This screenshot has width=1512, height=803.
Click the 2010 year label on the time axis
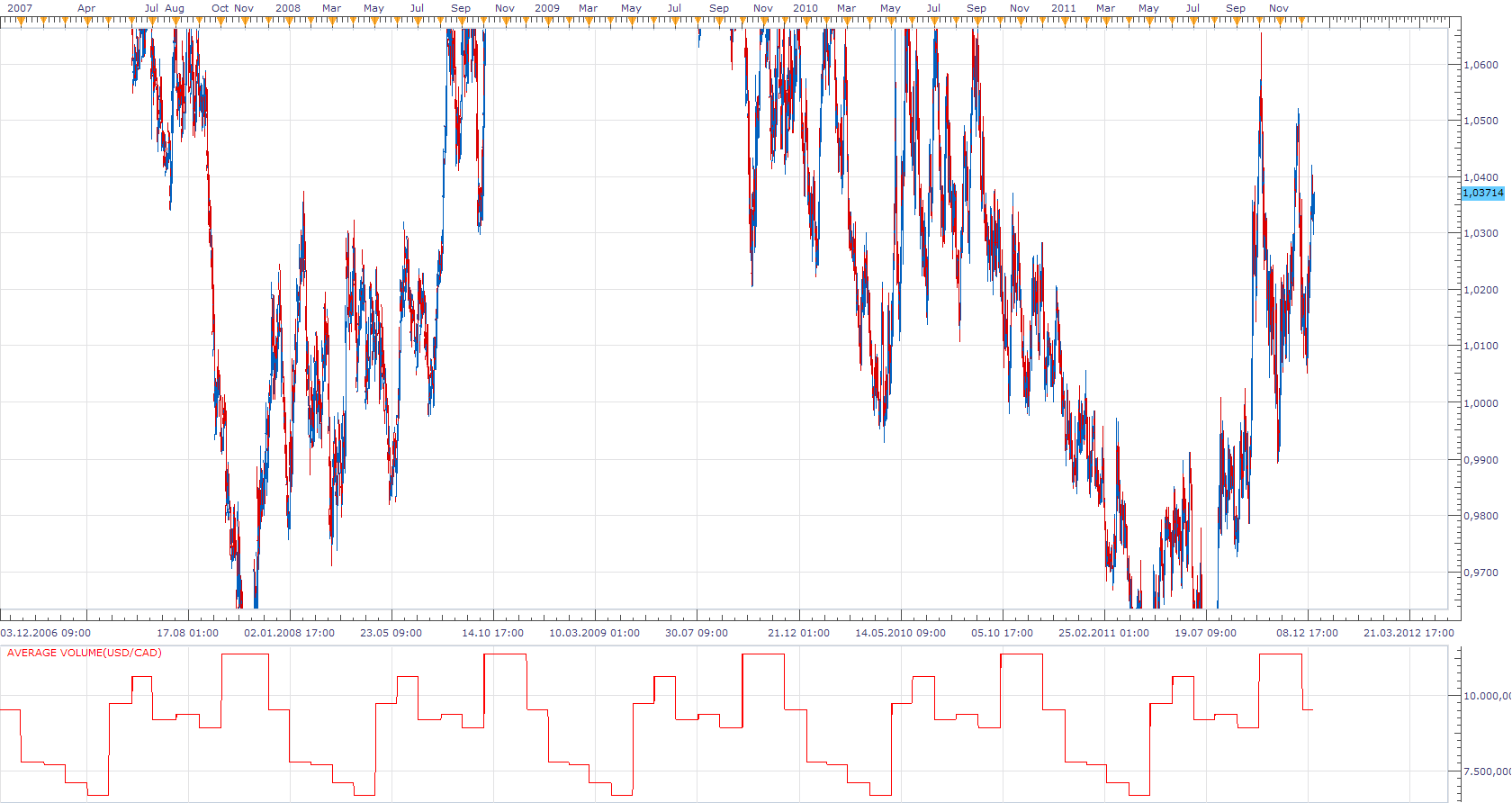click(805, 8)
